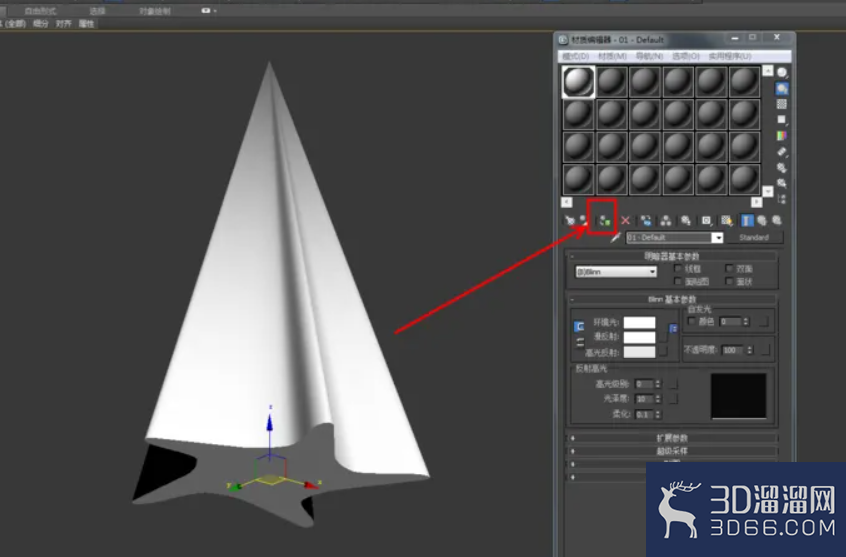
Task: Open the 导航(N) menu
Action: [x=649, y=56]
